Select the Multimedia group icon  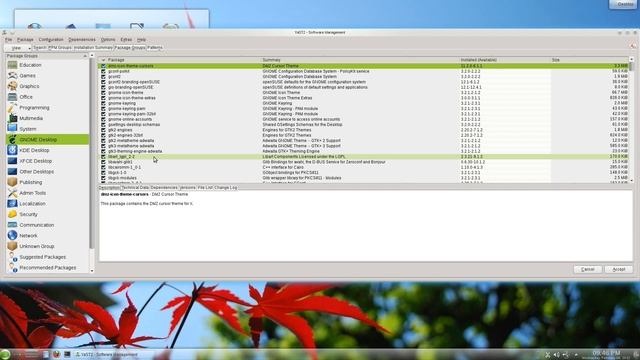coord(12,118)
